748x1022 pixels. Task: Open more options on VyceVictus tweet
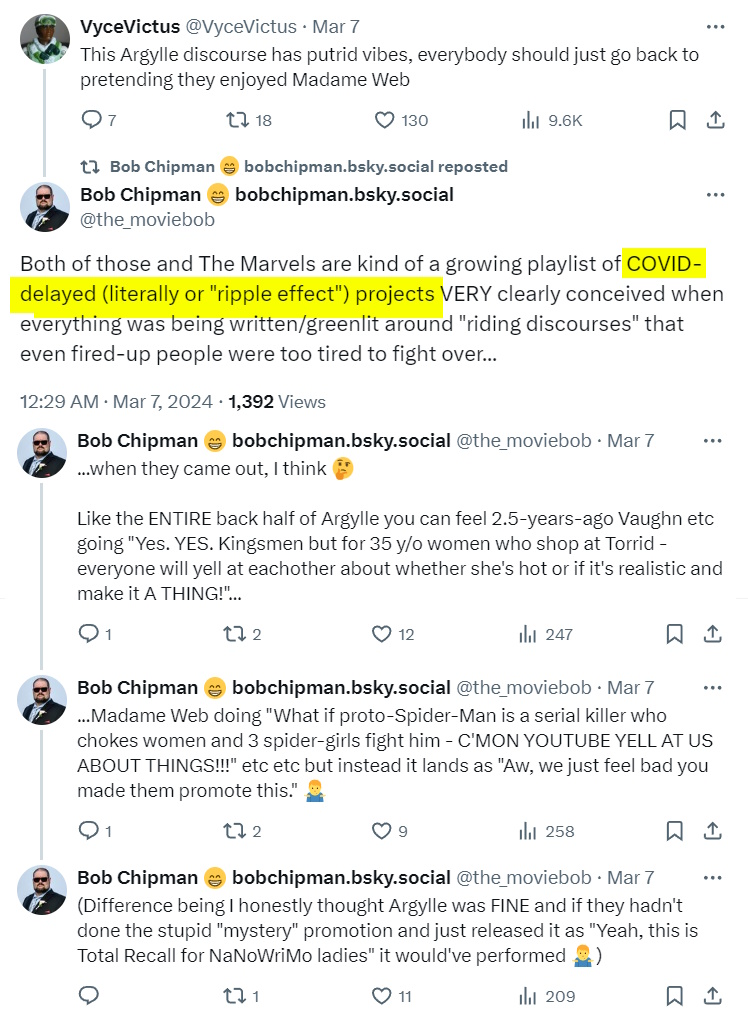click(715, 26)
